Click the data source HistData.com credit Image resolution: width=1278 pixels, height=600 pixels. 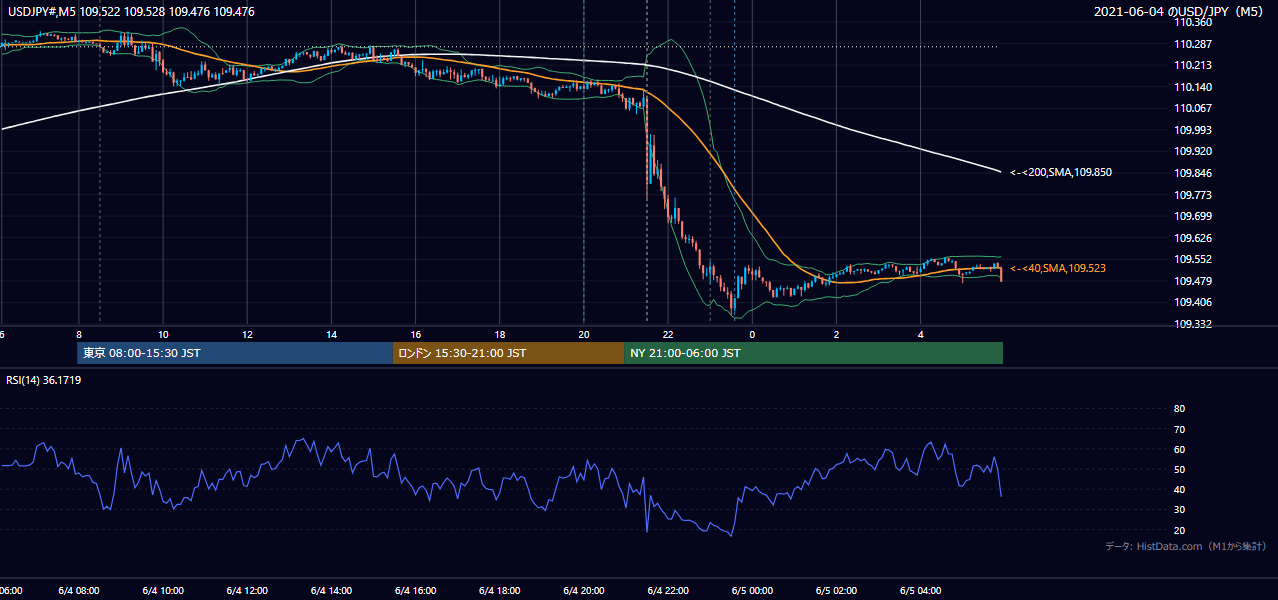tap(1186, 546)
